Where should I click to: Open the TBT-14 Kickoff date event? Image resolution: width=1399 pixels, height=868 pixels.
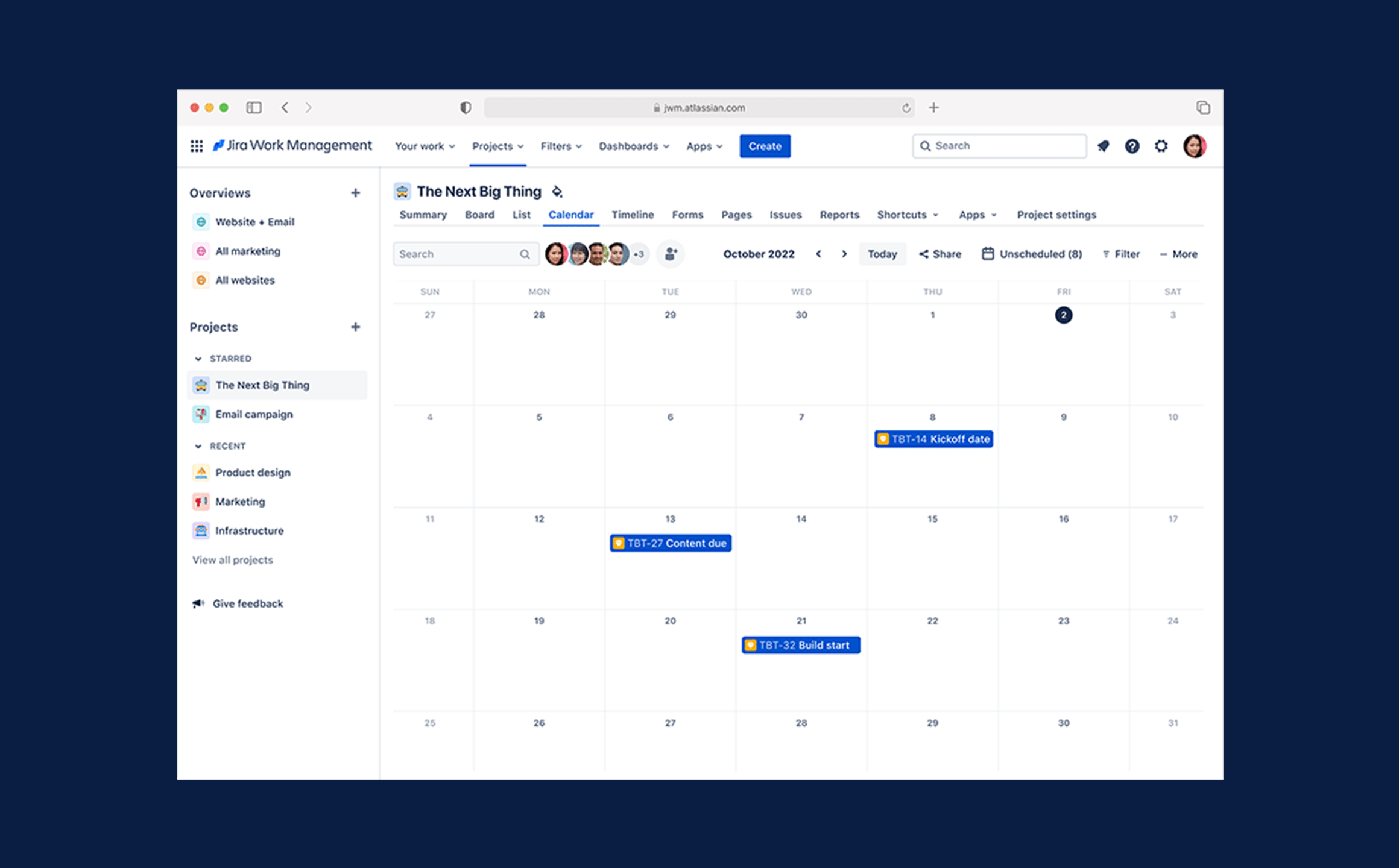pos(933,439)
